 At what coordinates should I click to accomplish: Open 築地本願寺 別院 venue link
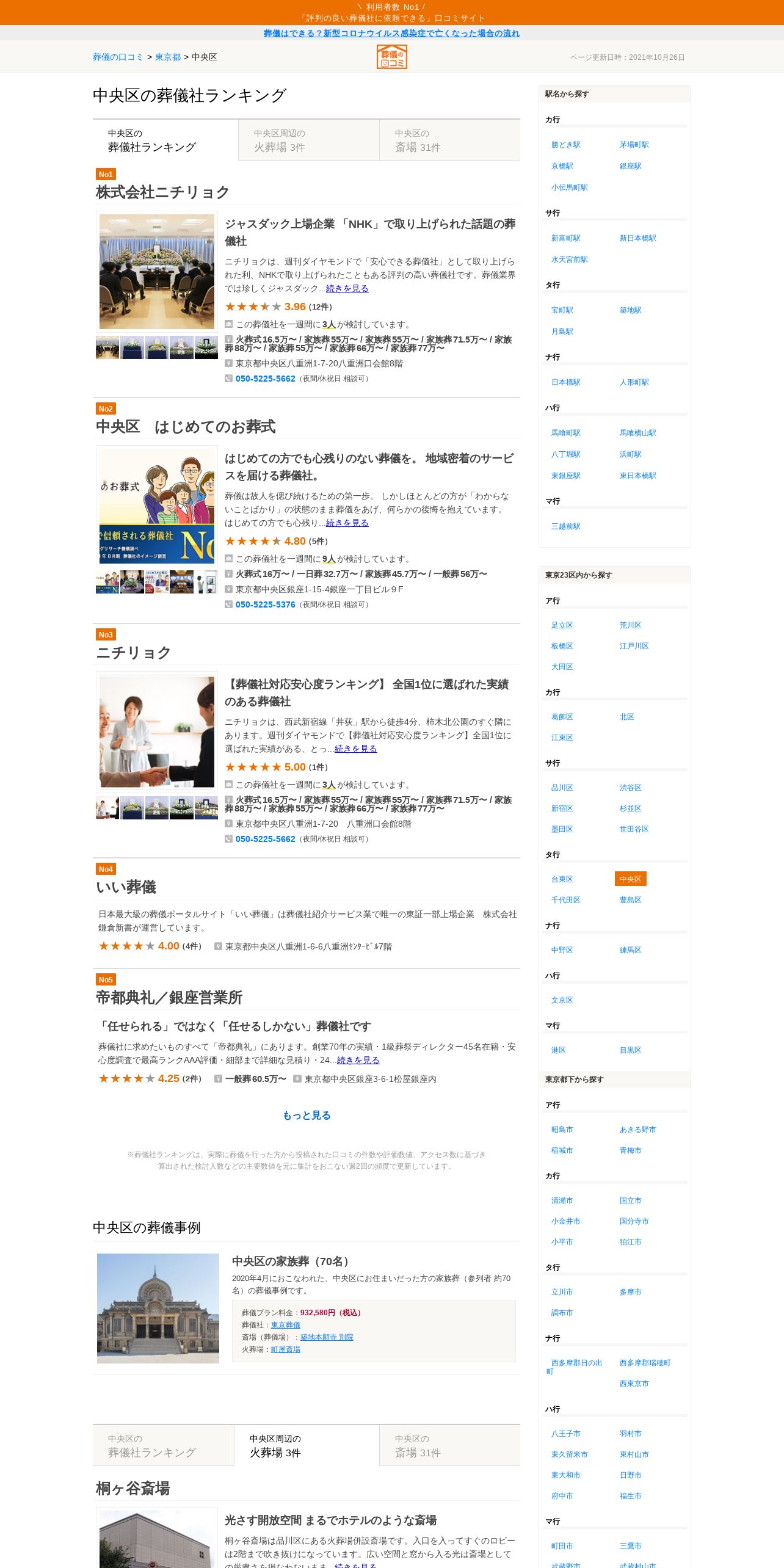(x=327, y=1337)
